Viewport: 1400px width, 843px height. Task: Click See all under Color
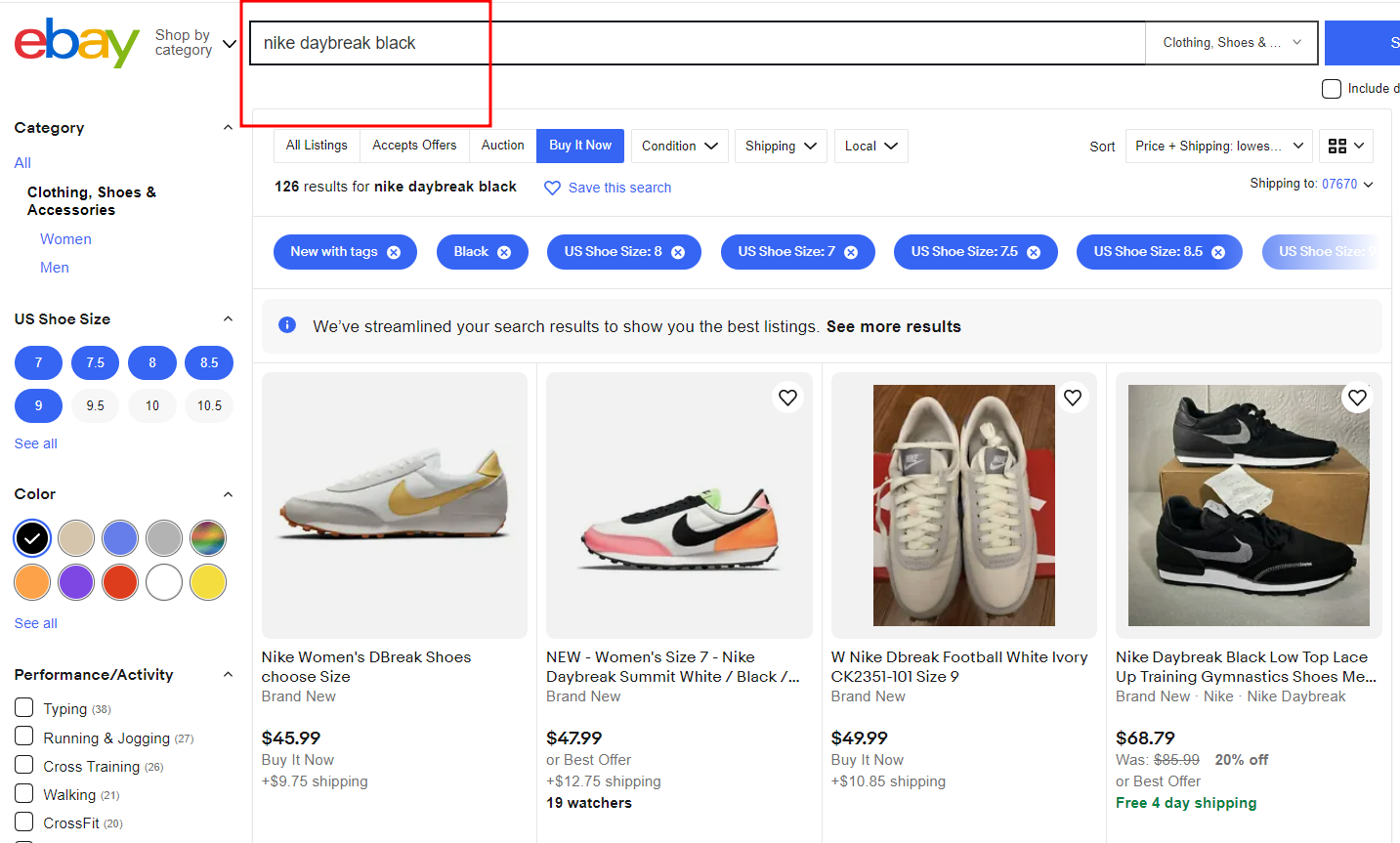pos(36,623)
